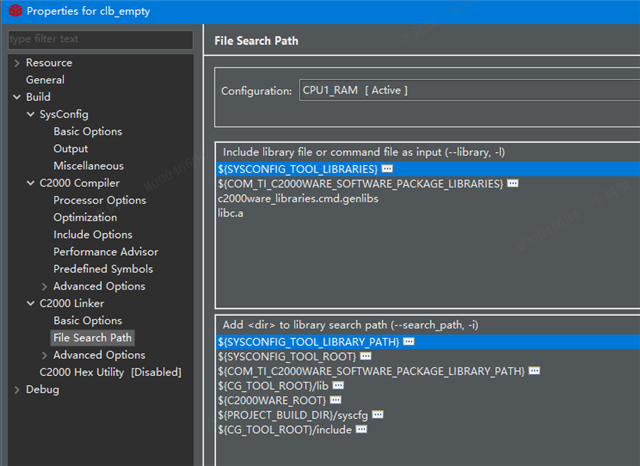Collapse the C2000 Compiler node

[31, 183]
